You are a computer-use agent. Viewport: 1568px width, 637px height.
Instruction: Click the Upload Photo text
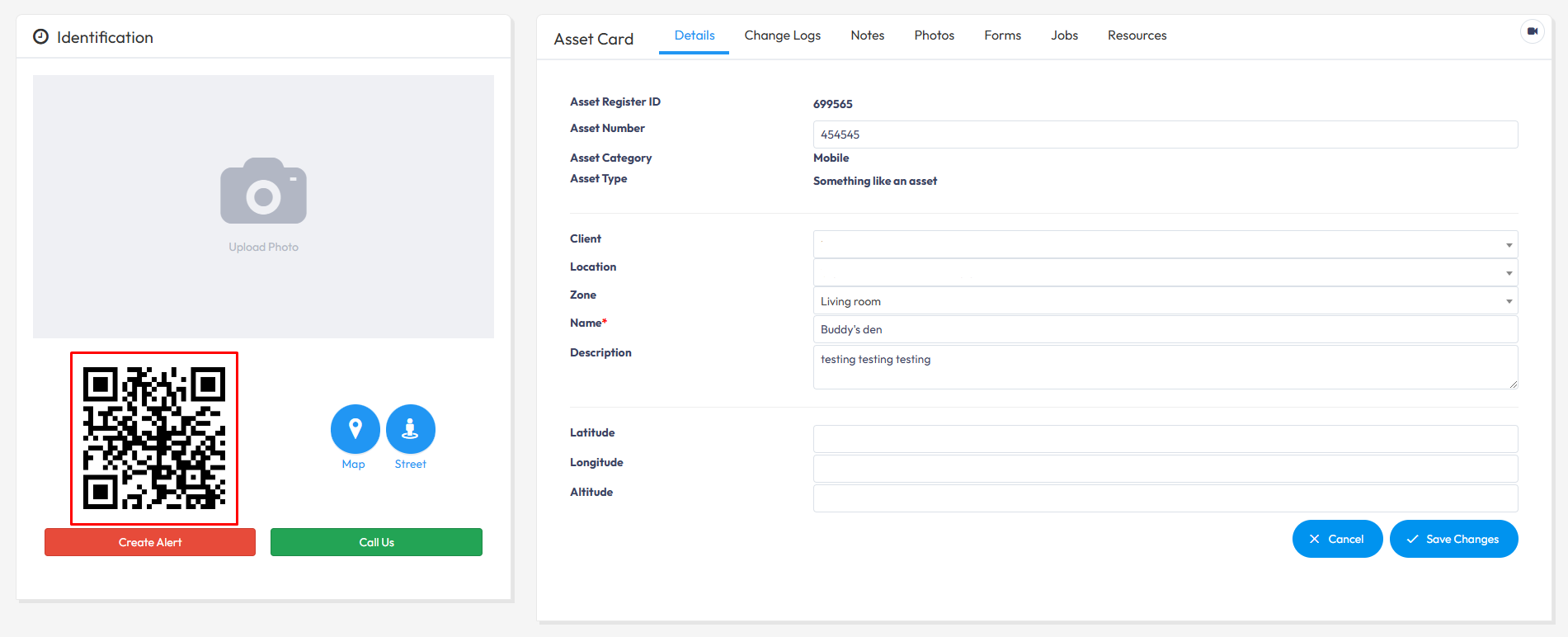(263, 247)
